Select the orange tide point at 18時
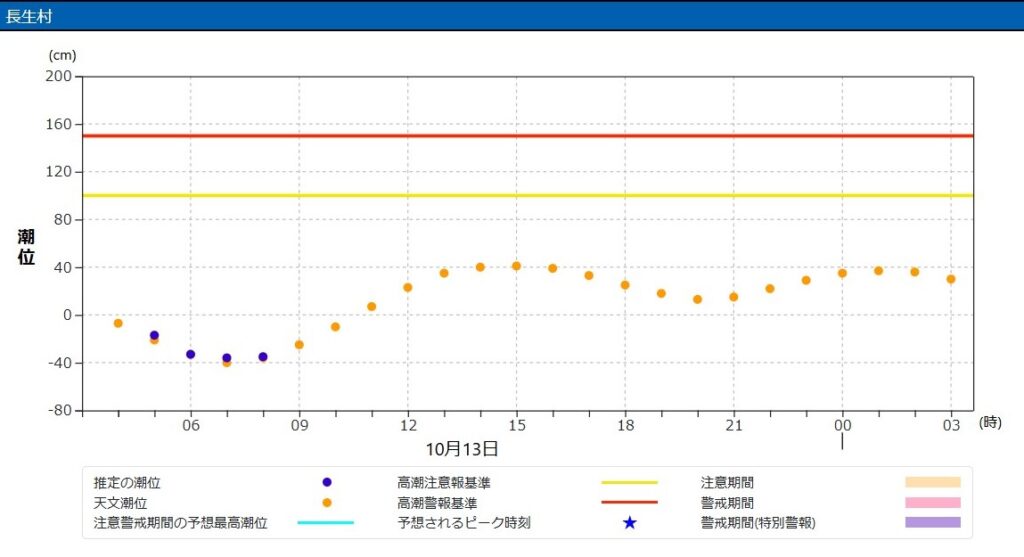Image resolution: width=1024 pixels, height=557 pixels. [x=625, y=285]
